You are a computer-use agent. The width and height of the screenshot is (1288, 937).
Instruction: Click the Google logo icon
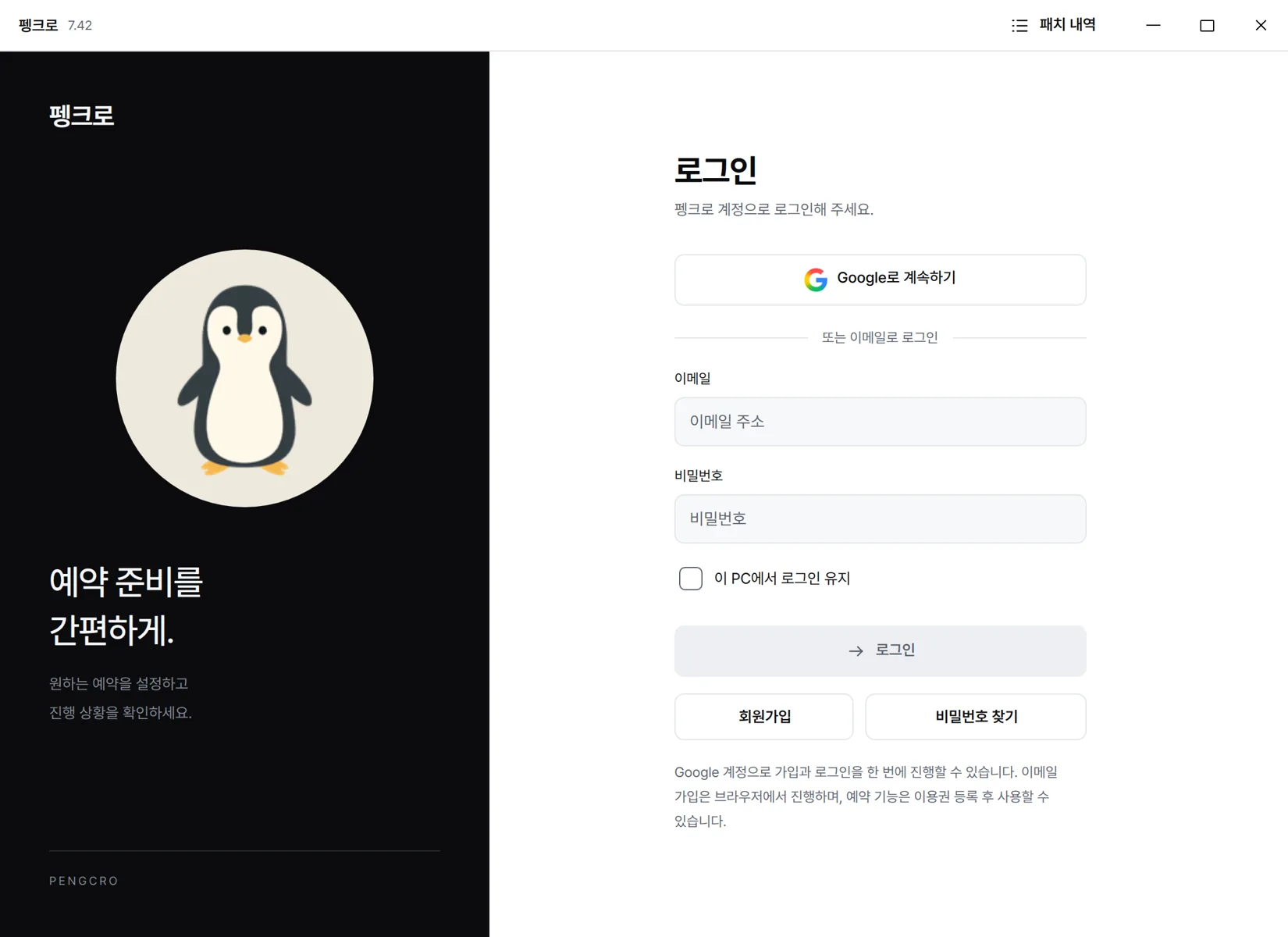coord(816,279)
